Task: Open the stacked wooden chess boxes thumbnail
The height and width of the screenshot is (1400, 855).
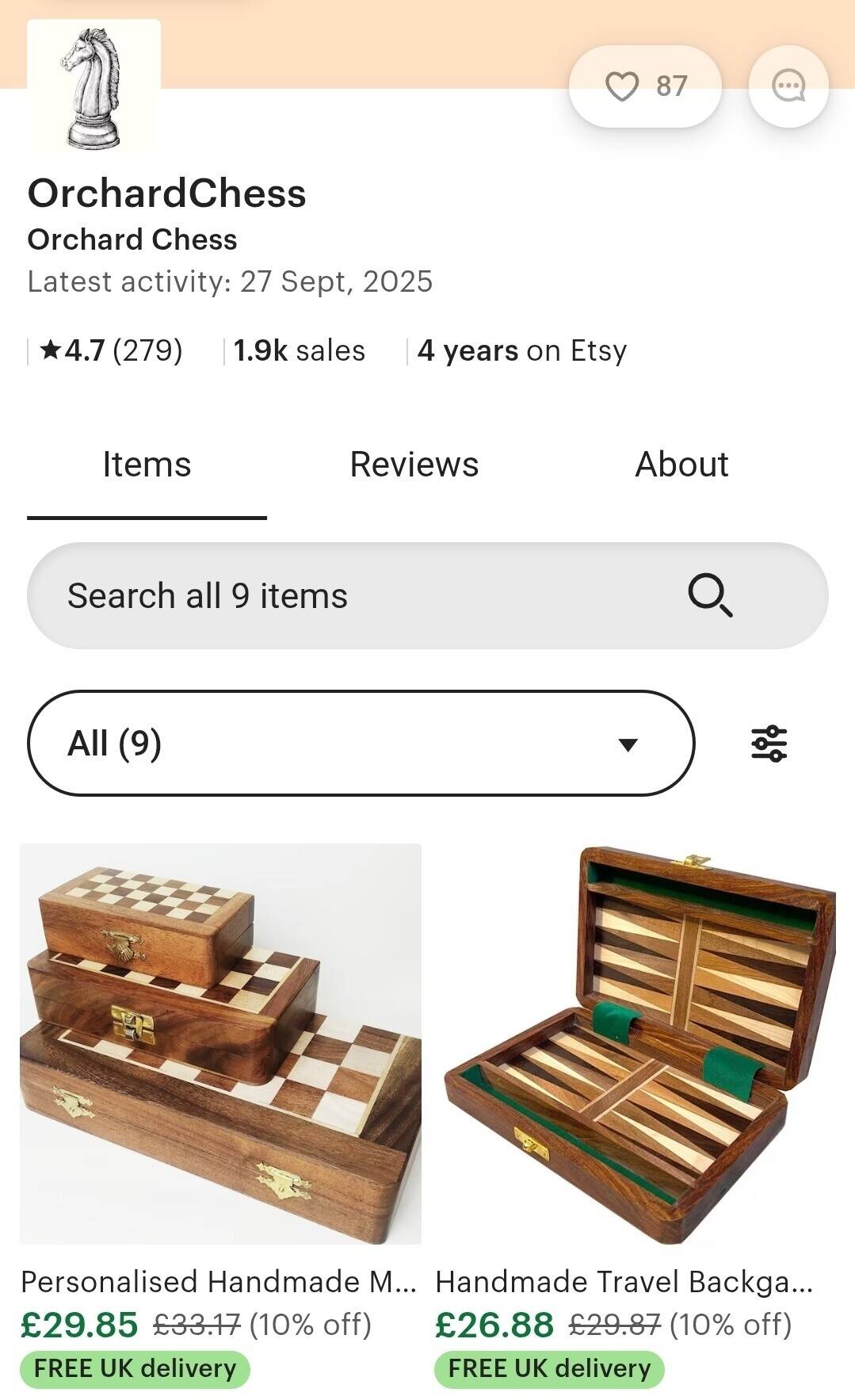Action: pos(220,1044)
